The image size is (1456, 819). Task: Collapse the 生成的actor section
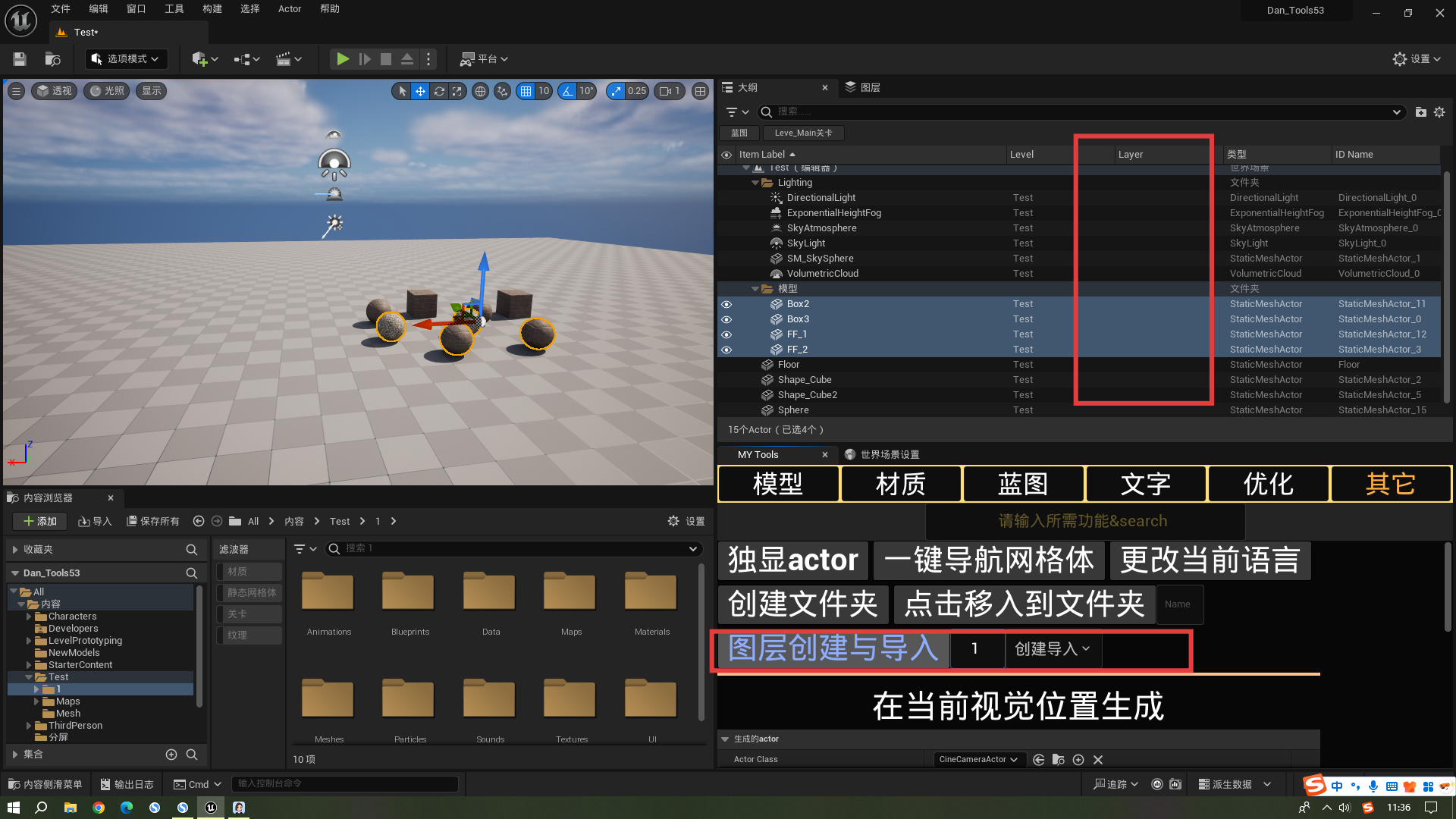(725, 739)
